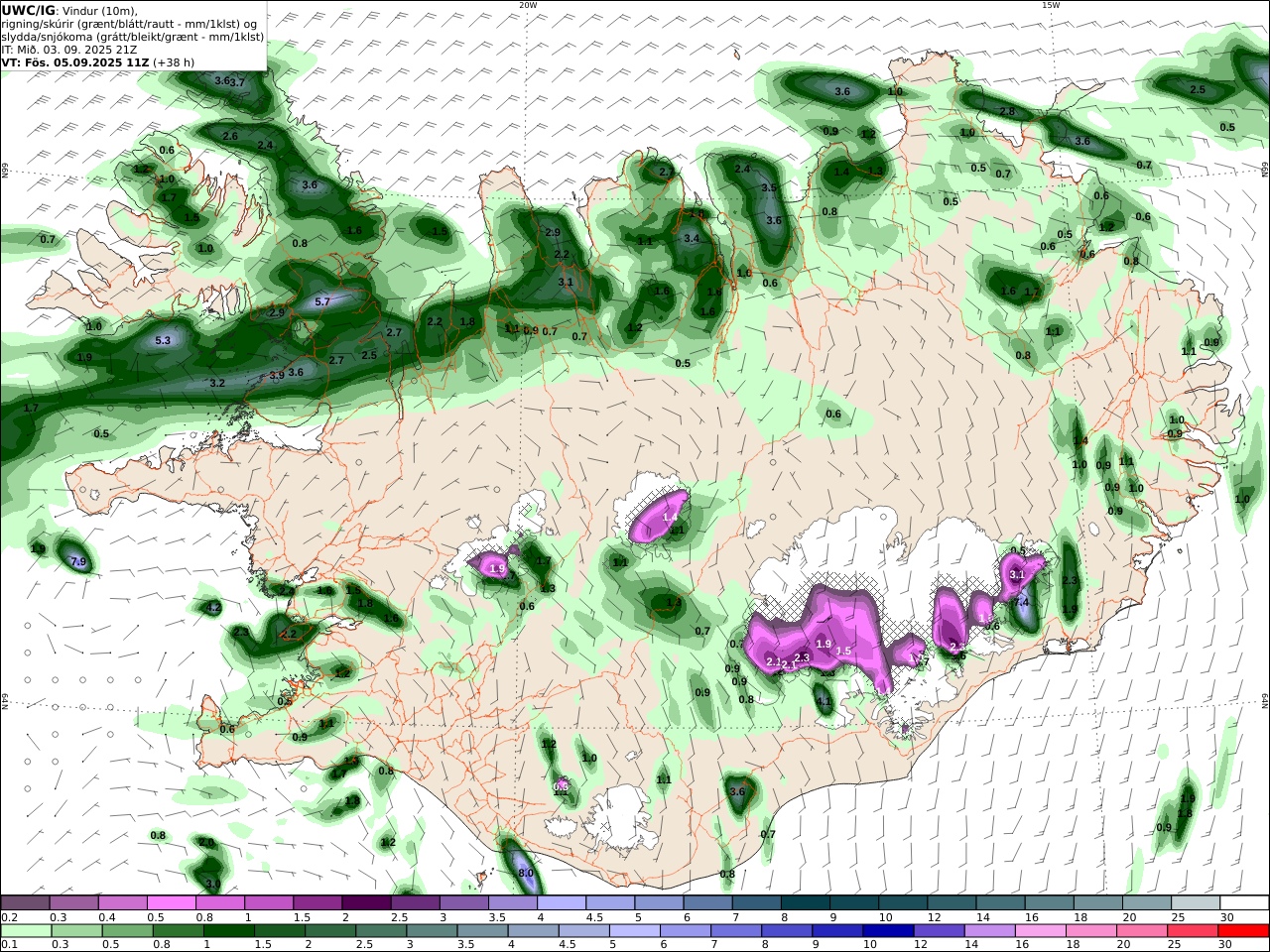1270x952 pixels.
Task: Click the 7.4 value beside the eastern glacier
Action: click(1022, 602)
